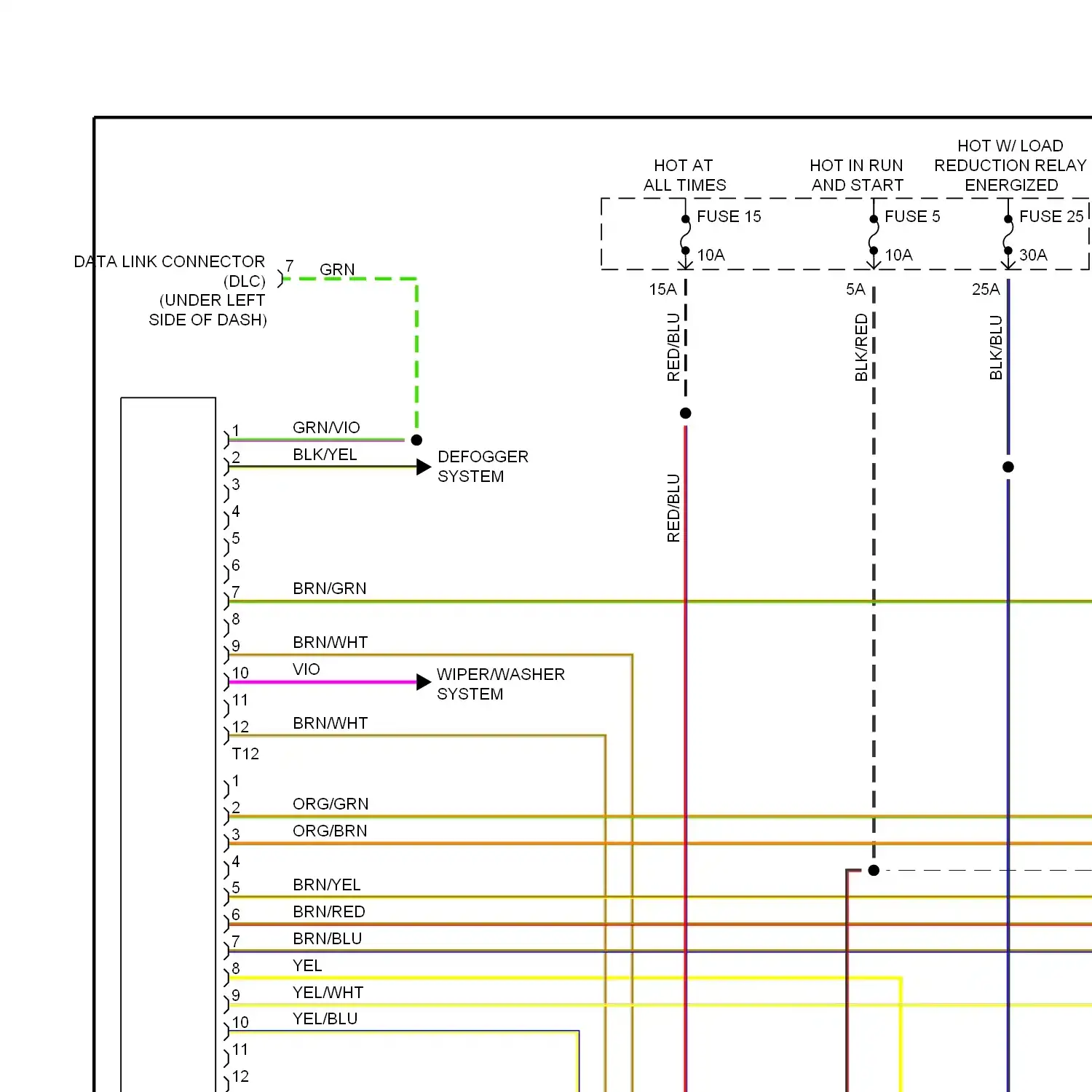Click the FUSE 15 label
The height and width of the screenshot is (1092, 1092).
(x=729, y=216)
